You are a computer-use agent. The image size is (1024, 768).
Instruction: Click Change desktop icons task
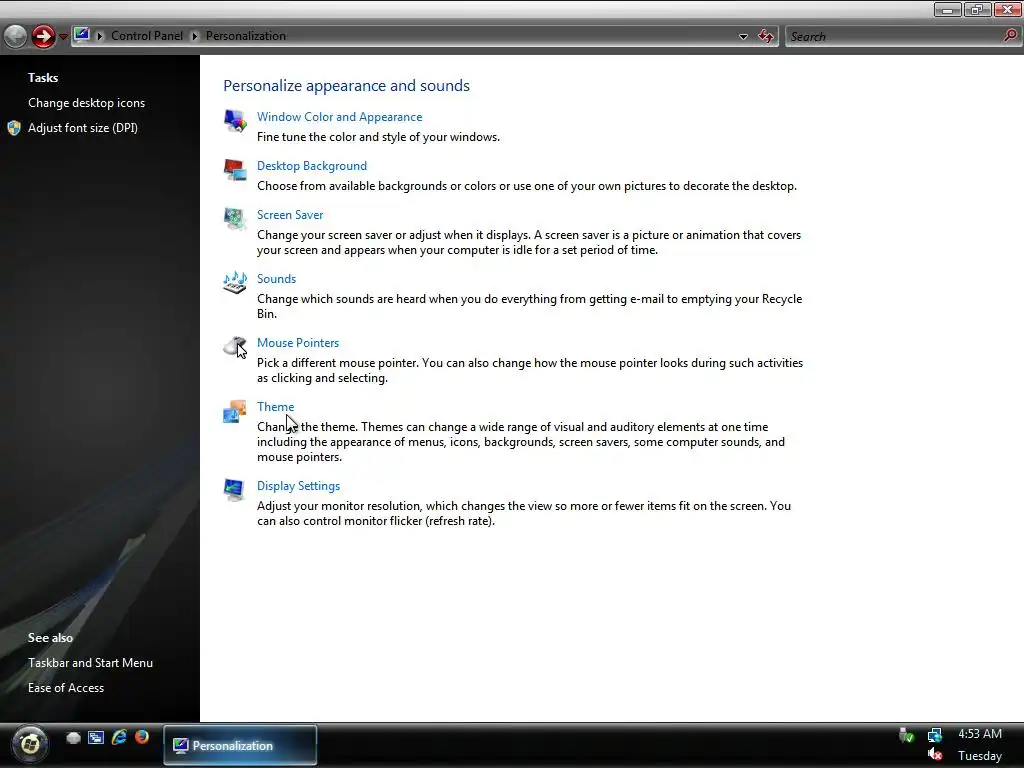(x=86, y=103)
